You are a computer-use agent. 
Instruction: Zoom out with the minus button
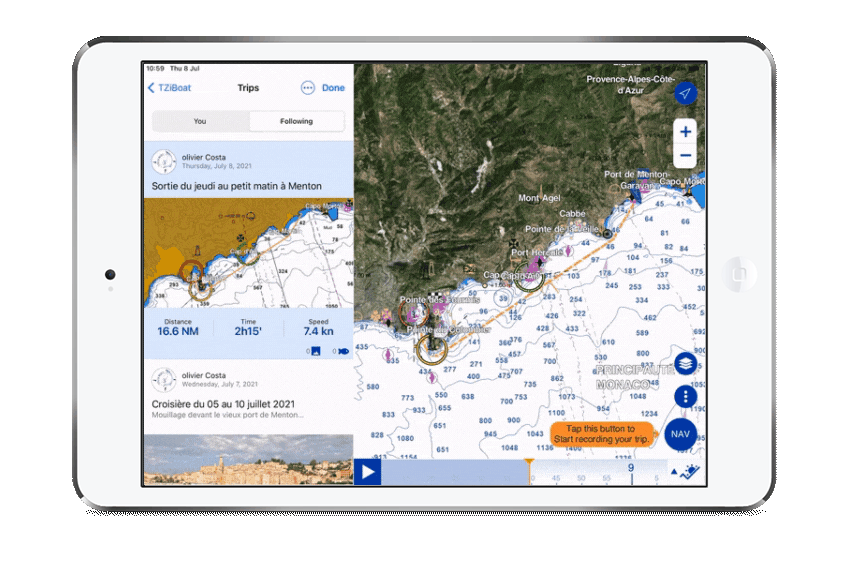click(686, 155)
